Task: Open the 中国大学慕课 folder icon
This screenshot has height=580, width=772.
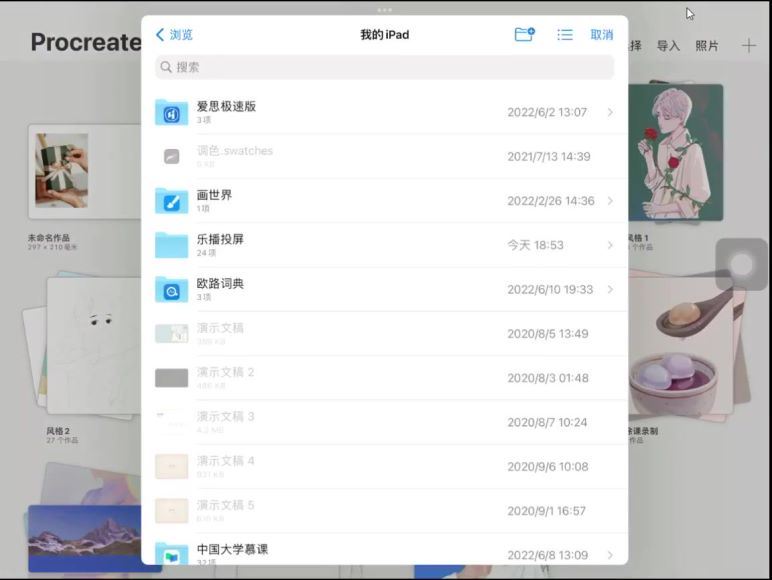Action: pyautogui.click(x=171, y=553)
